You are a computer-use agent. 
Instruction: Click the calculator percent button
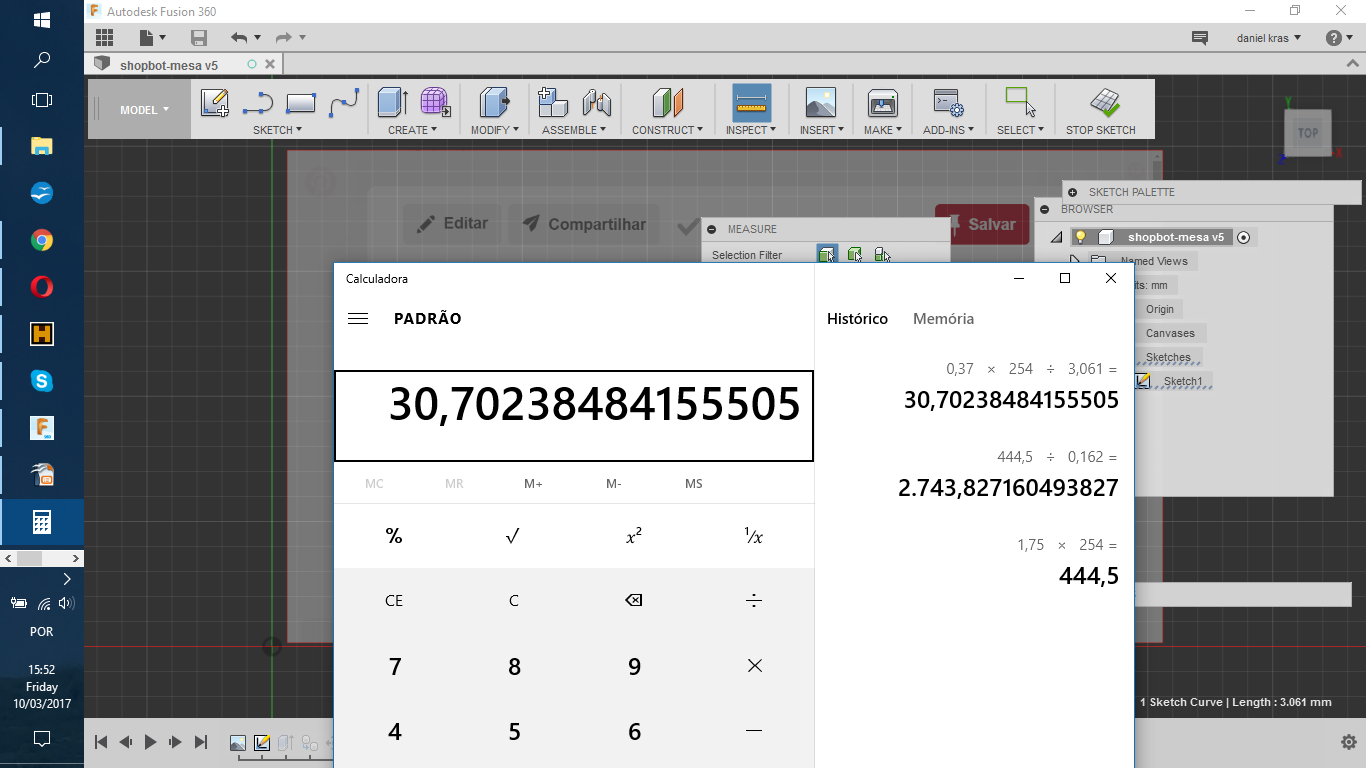pos(394,537)
